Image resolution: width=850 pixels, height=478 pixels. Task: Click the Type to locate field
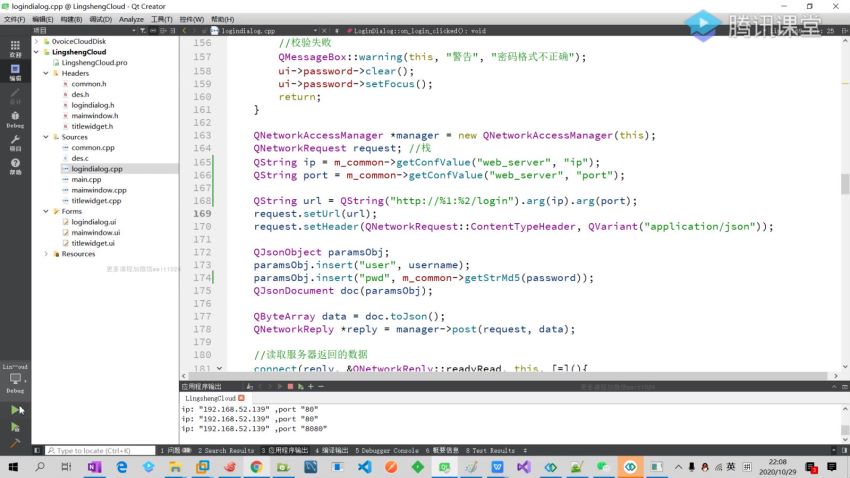pyautogui.click(x=101, y=450)
